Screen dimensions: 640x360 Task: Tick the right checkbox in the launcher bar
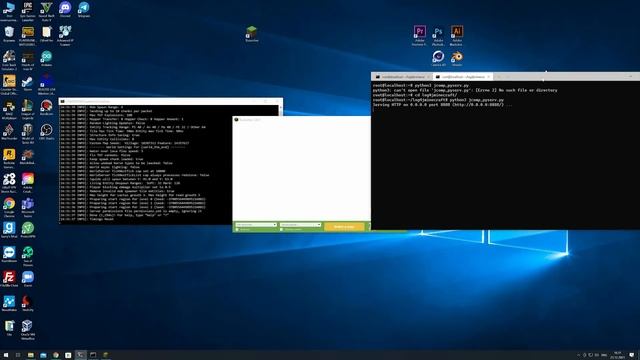coord(282,229)
